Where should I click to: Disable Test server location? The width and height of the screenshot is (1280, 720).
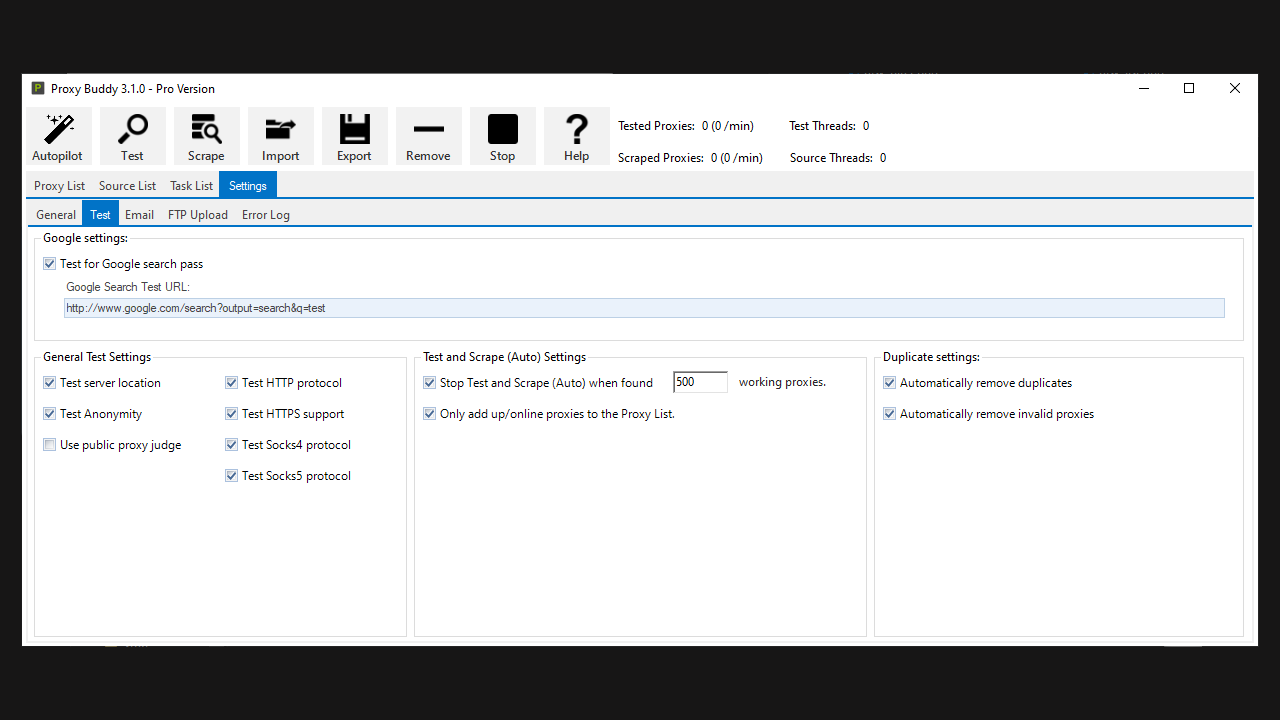point(49,382)
